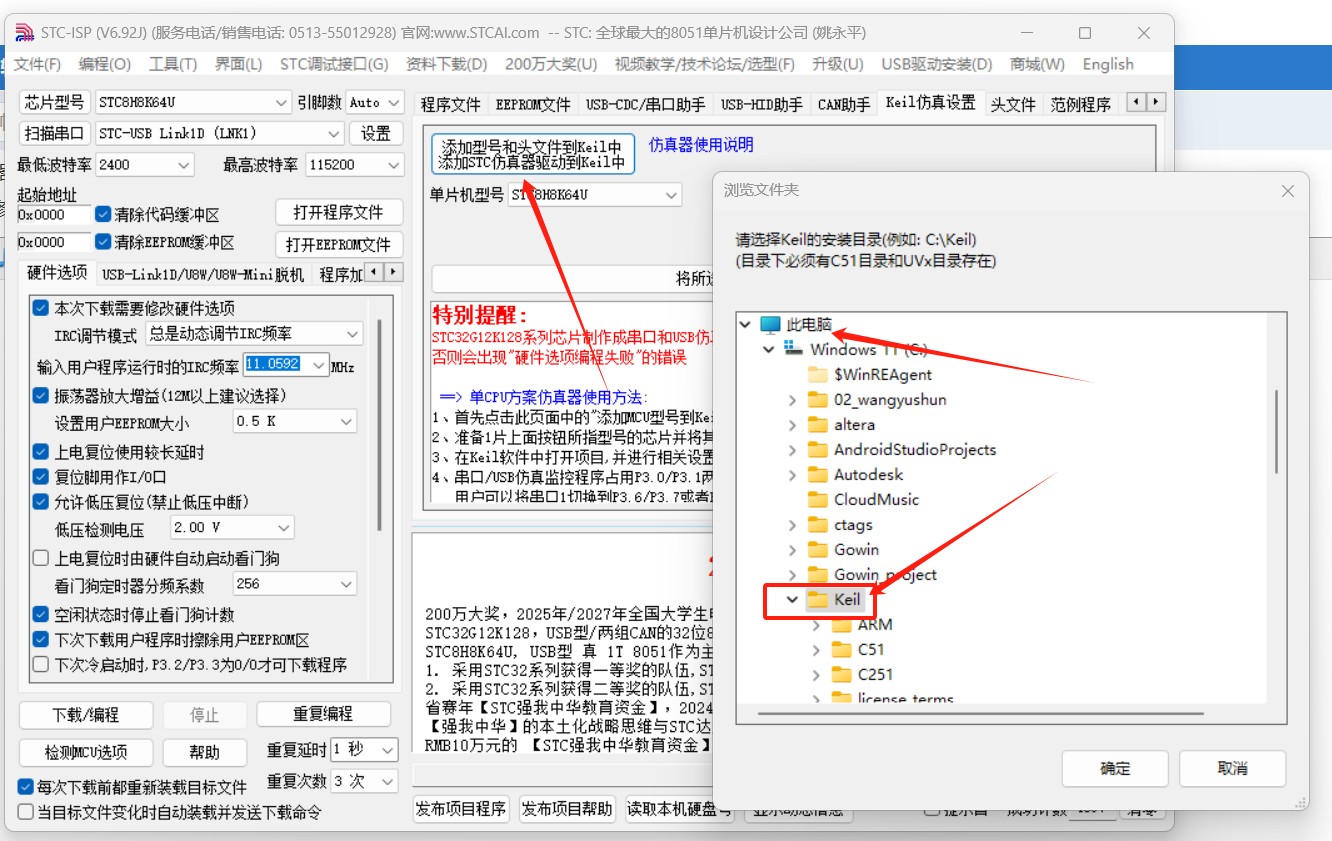Image resolution: width=1332 pixels, height=841 pixels.
Task: Switch to the 程序文件 tab
Action: pyautogui.click(x=450, y=104)
